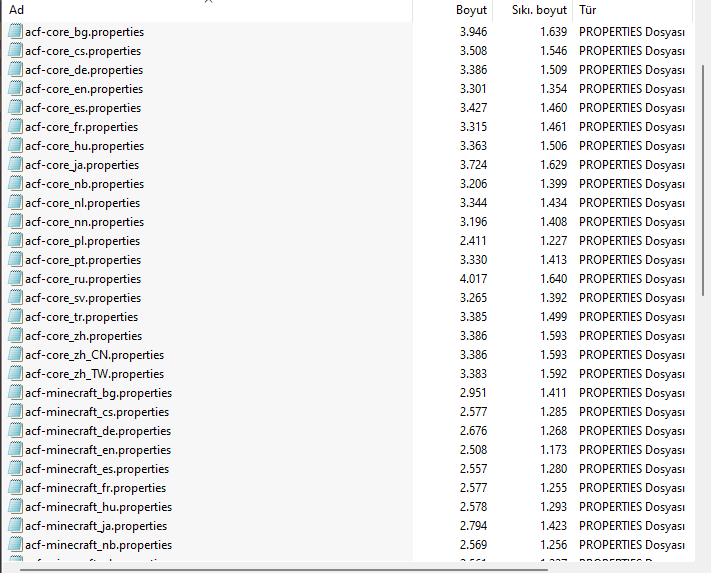
Task: Click compressed size 1.399 of acf-core_nb.properties
Action: pos(554,184)
